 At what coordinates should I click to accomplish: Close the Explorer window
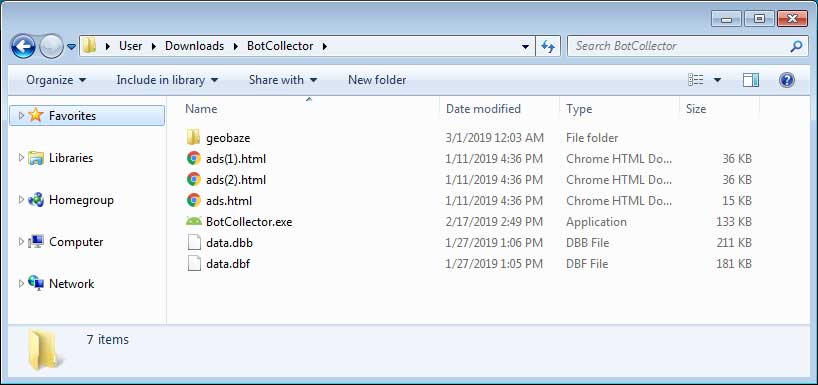pyautogui.click(x=792, y=19)
